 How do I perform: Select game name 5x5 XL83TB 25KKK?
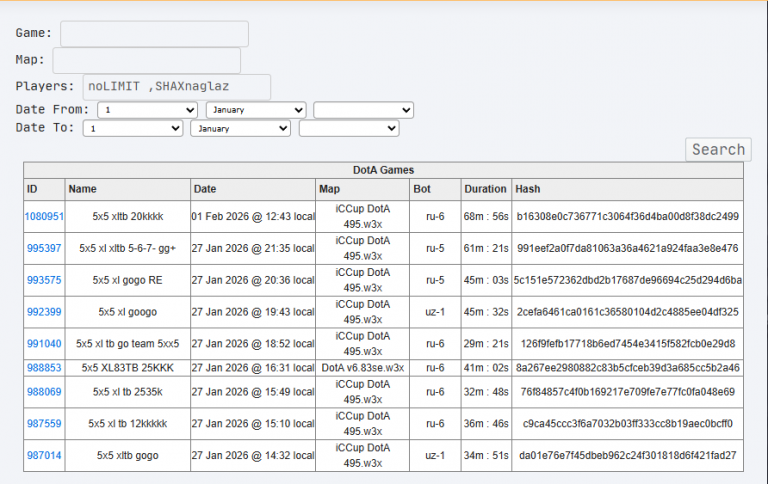[127, 368]
